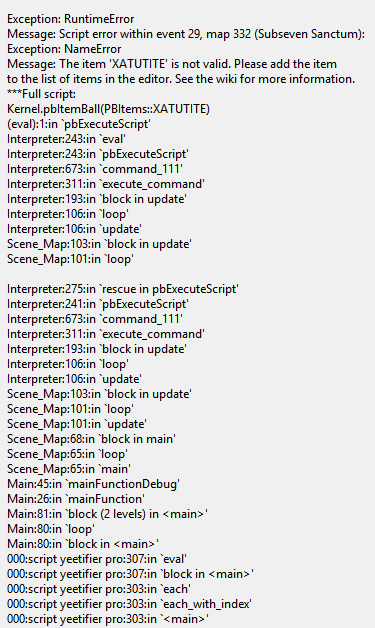This screenshot has height=628, width=375.
Task: Click the "(eval):1:in `pbExecuteScript'" line
Action: tap(79, 124)
